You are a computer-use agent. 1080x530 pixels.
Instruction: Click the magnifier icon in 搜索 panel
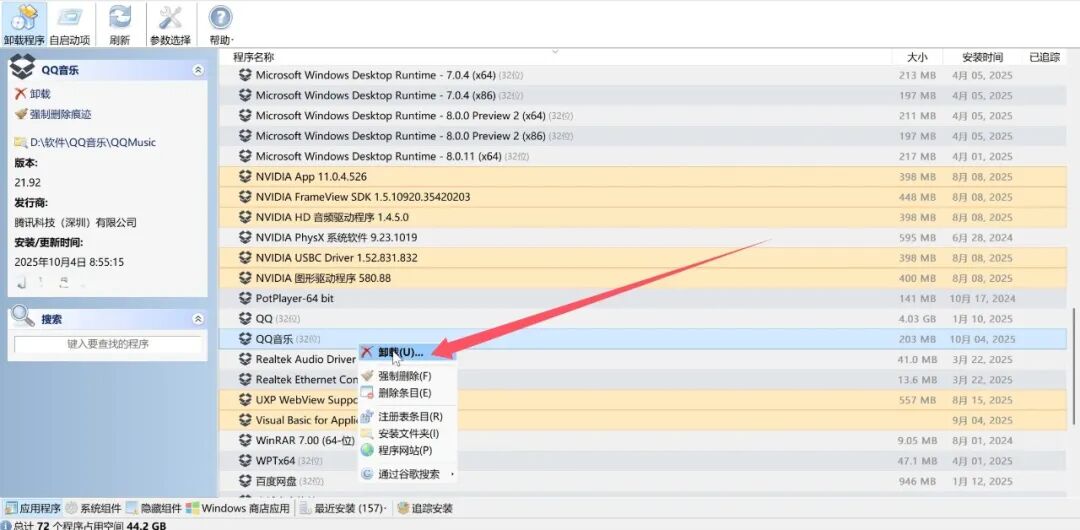coord(23,316)
